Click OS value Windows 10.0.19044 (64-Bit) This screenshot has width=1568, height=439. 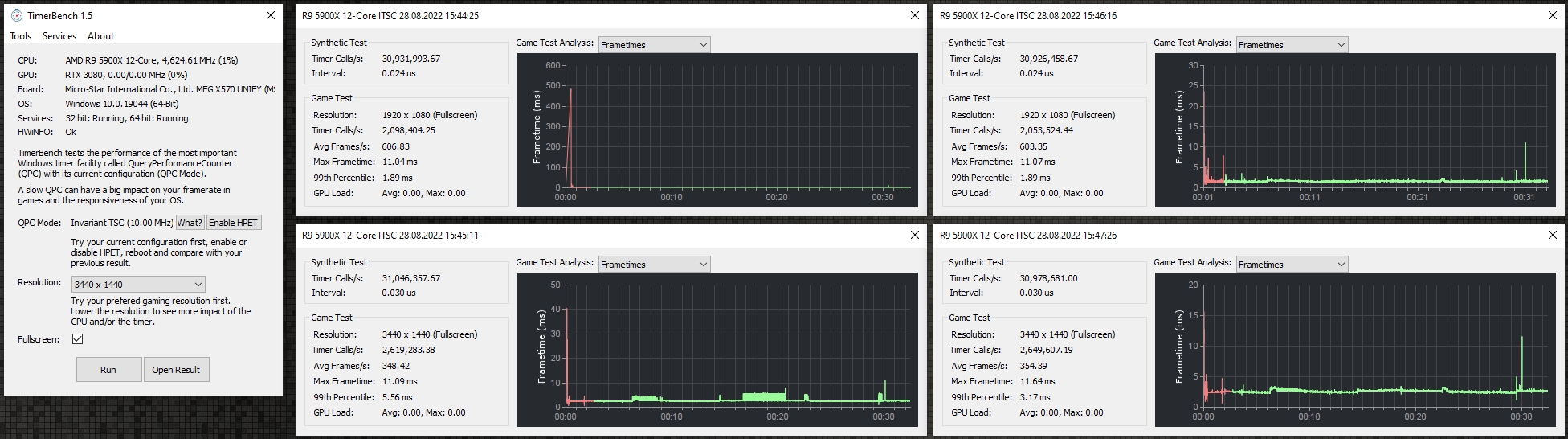pos(122,104)
